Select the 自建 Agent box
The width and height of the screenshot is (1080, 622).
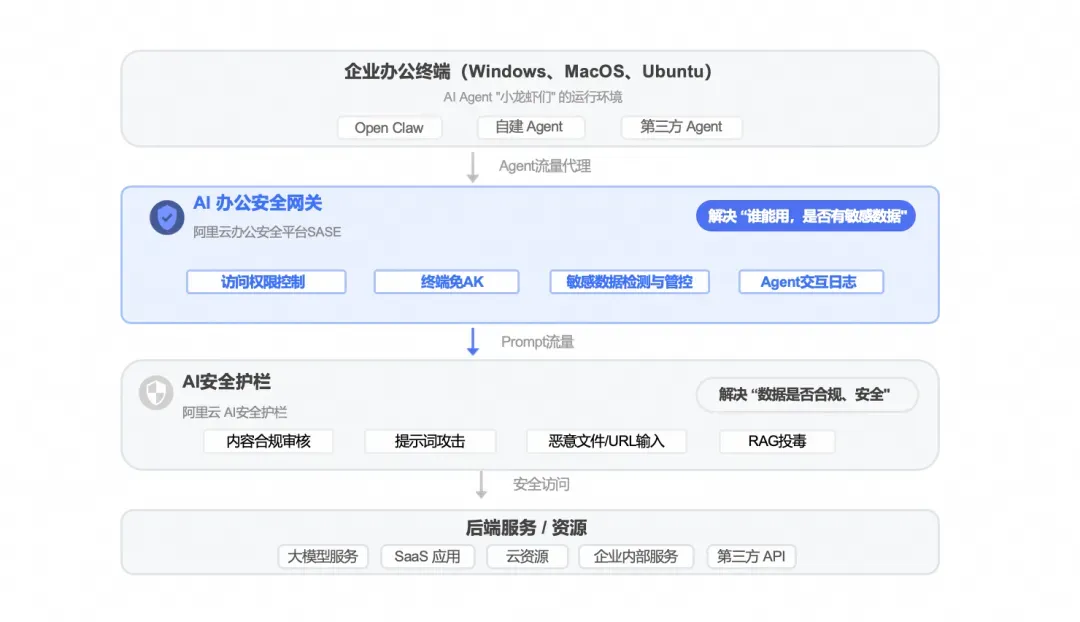point(530,127)
